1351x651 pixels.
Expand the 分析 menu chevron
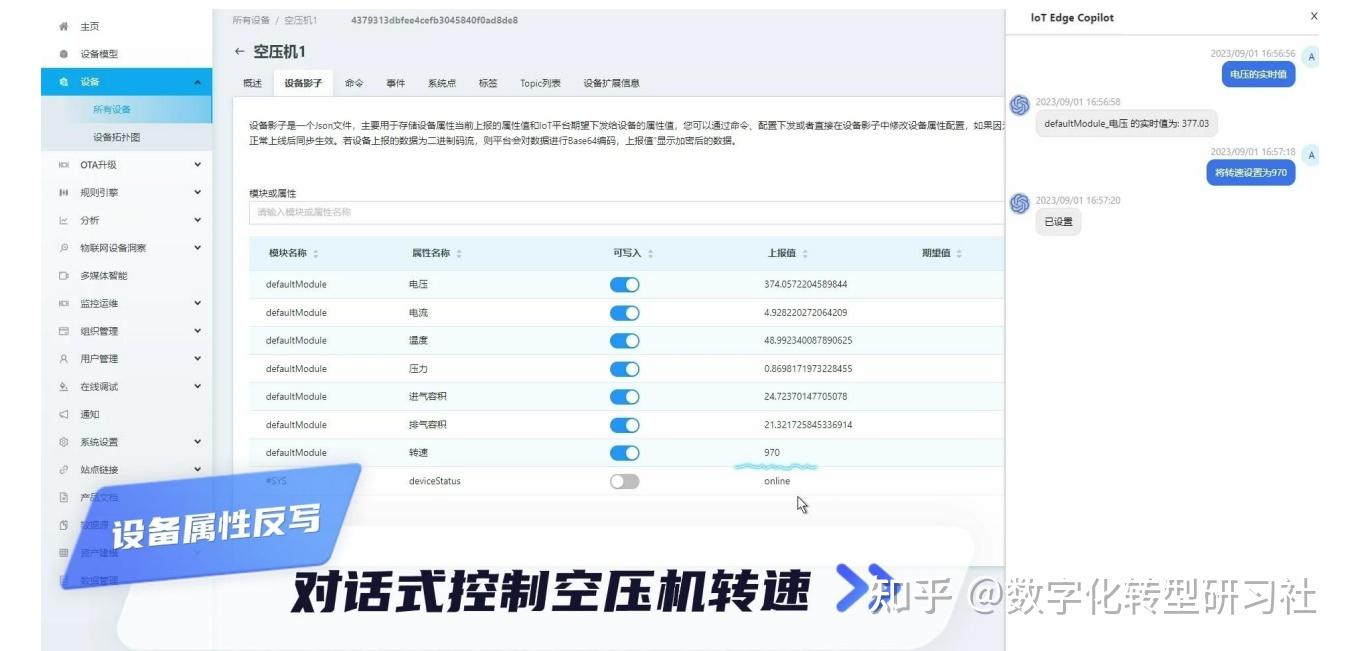click(x=198, y=220)
